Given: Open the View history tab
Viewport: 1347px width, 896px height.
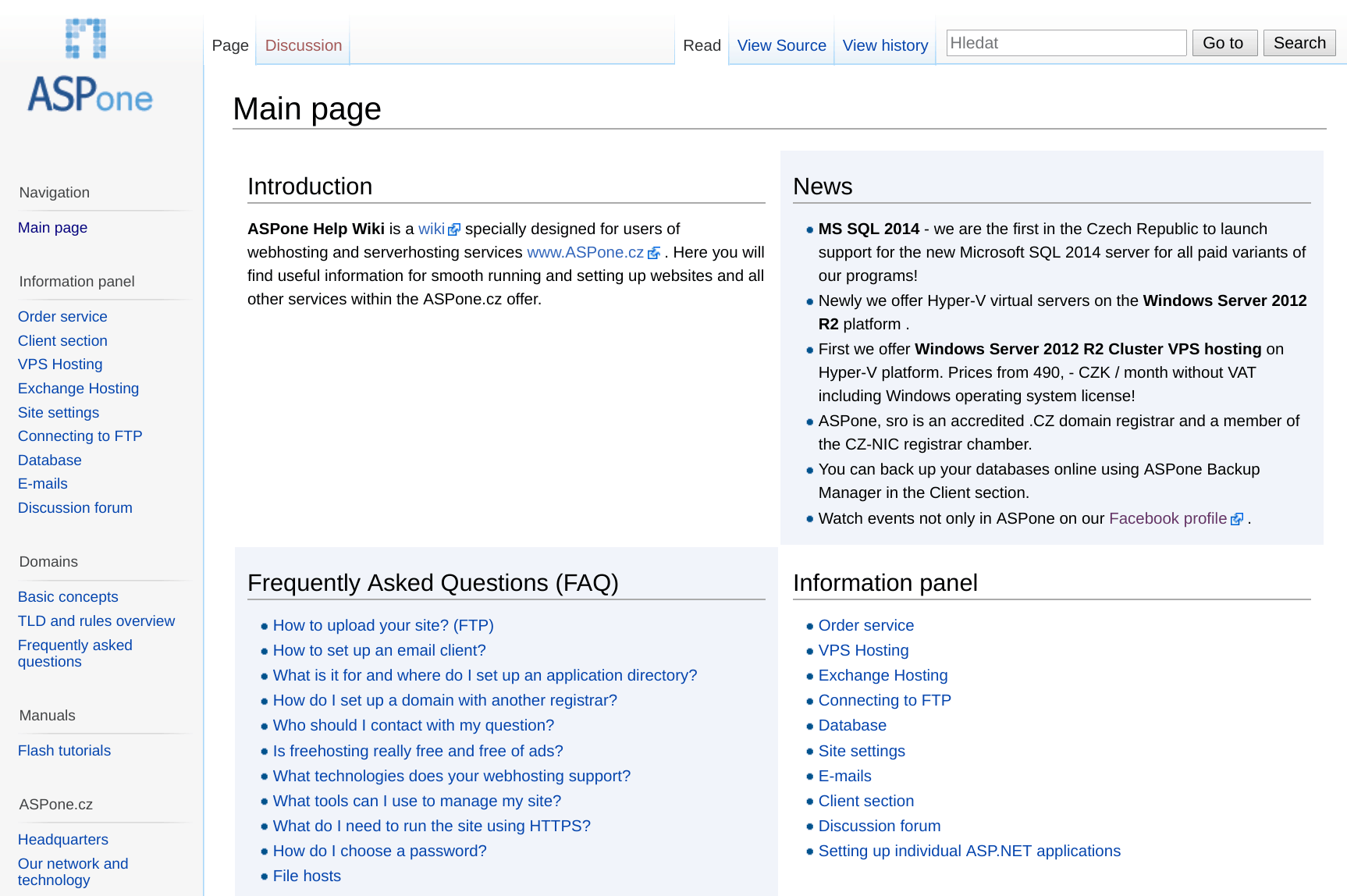Looking at the screenshot, I should click(885, 45).
